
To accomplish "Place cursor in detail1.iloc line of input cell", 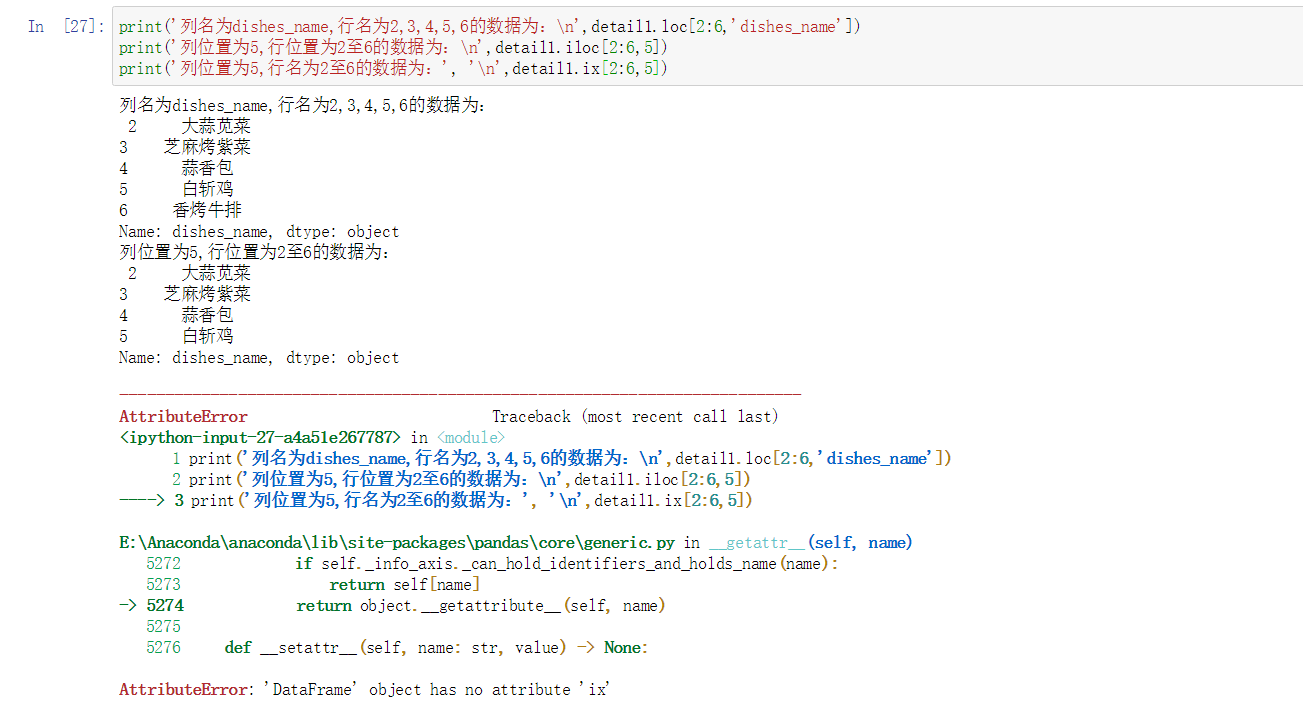I will (394, 48).
